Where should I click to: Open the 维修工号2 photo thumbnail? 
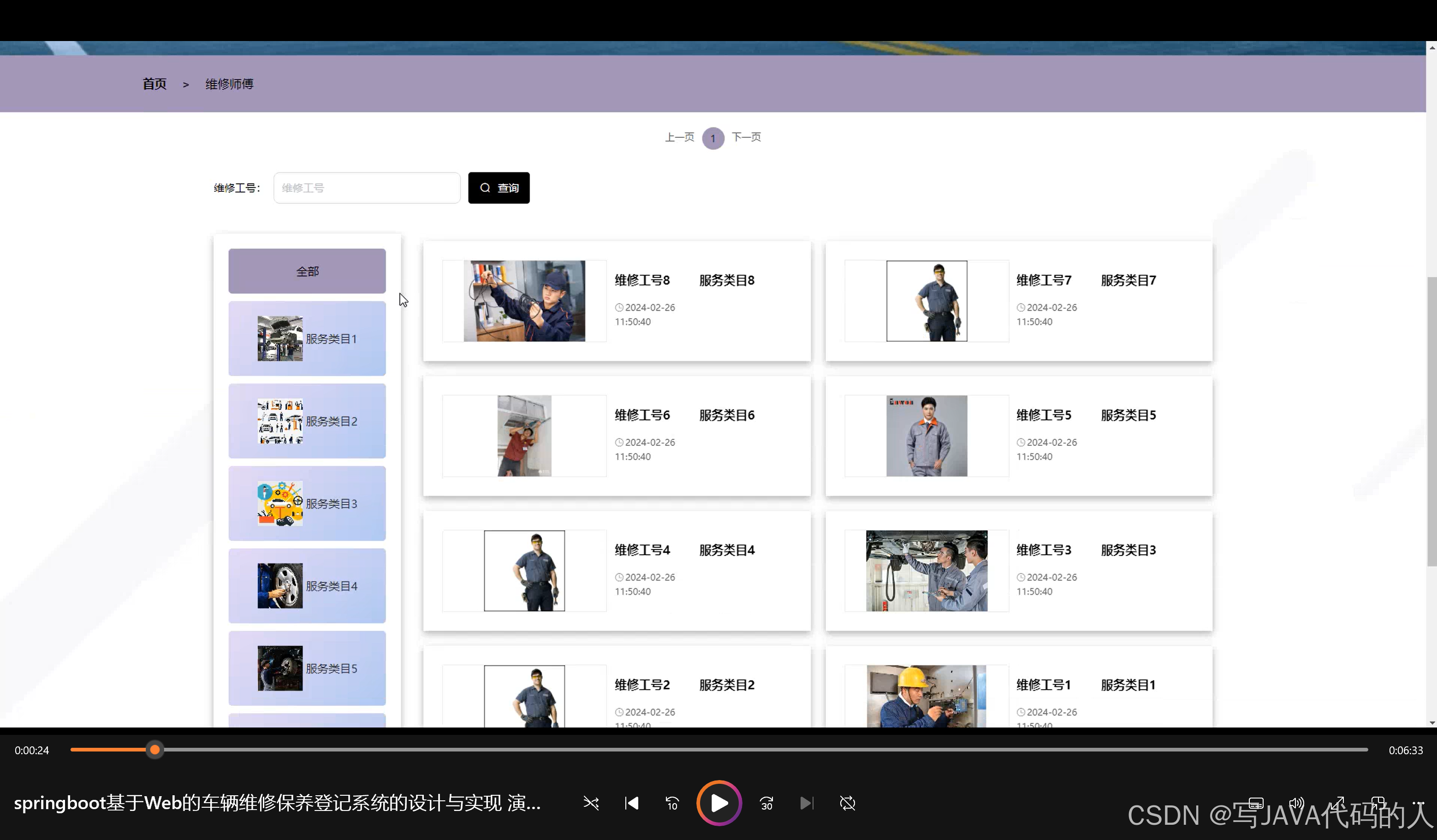tap(524, 697)
